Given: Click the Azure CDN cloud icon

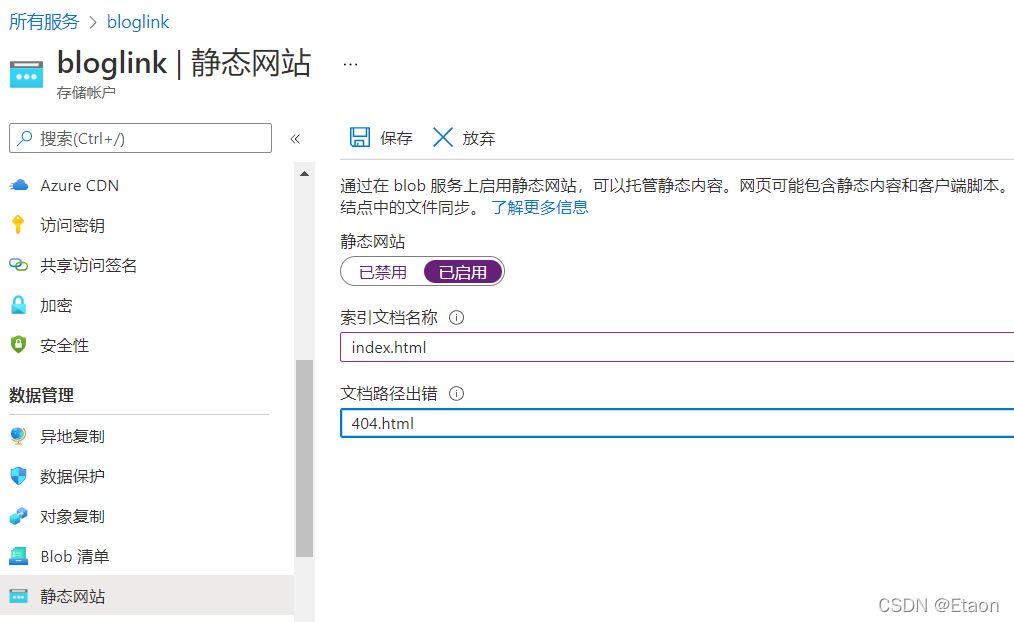Looking at the screenshot, I should click(x=19, y=186).
